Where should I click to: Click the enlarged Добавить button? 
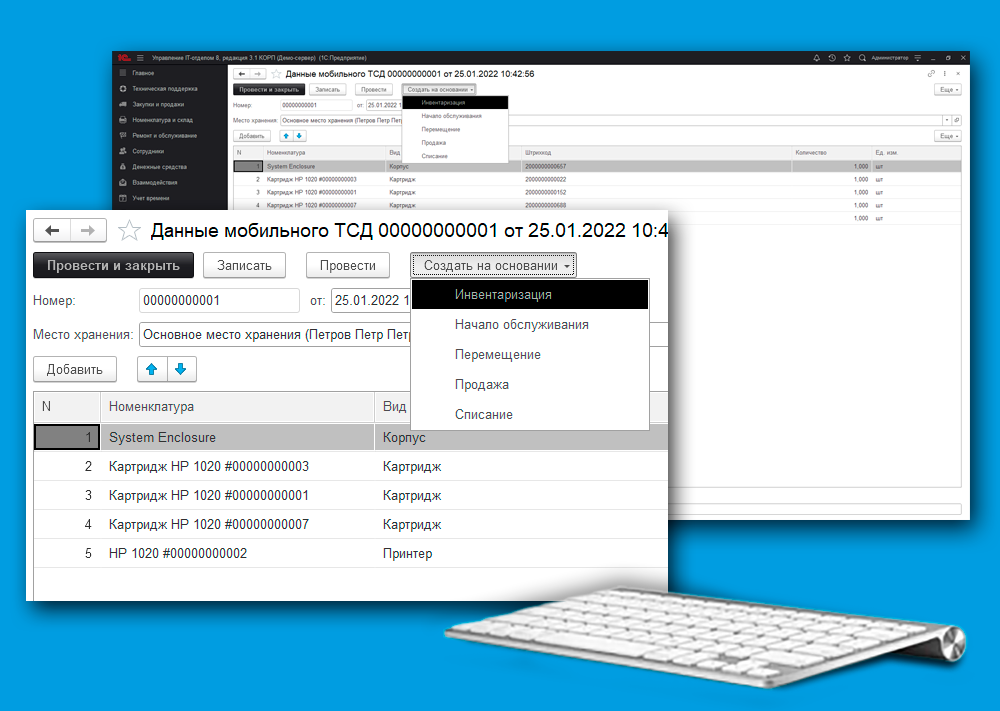pyautogui.click(x=75, y=369)
